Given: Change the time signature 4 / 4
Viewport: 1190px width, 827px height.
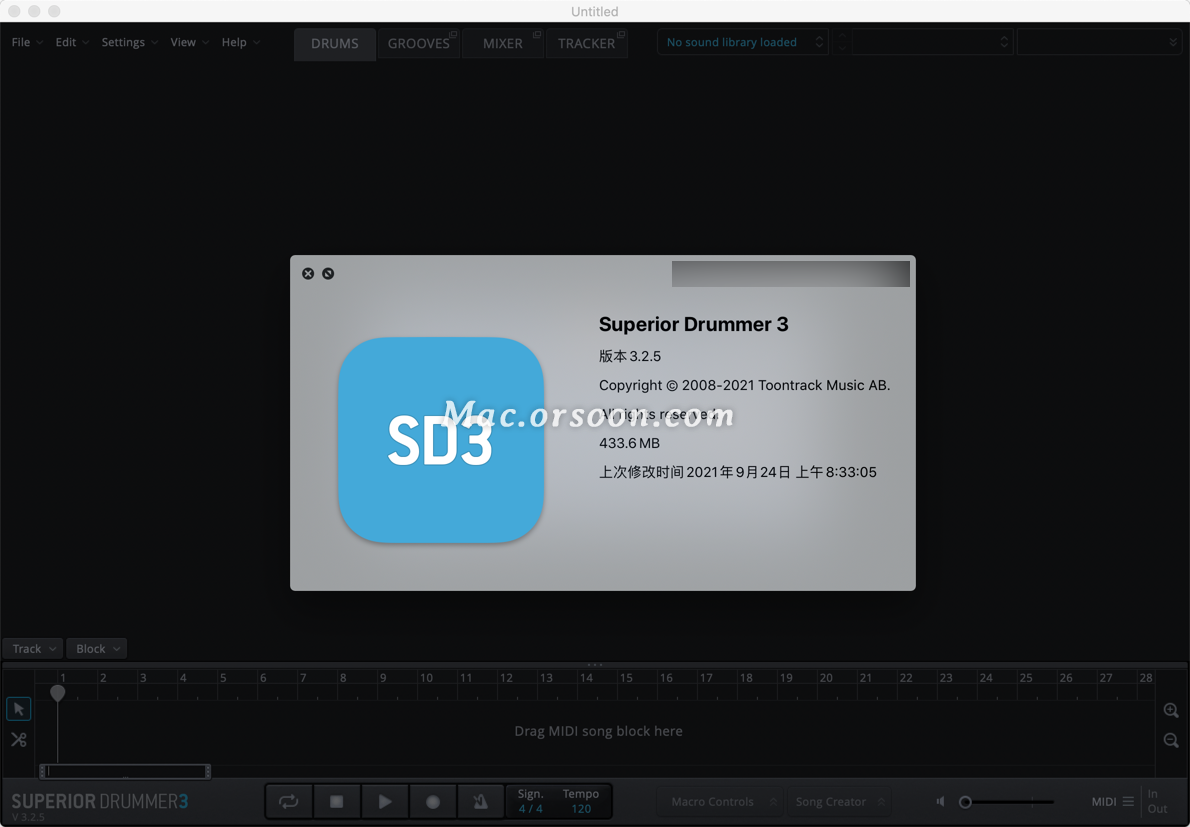Looking at the screenshot, I should 530,810.
